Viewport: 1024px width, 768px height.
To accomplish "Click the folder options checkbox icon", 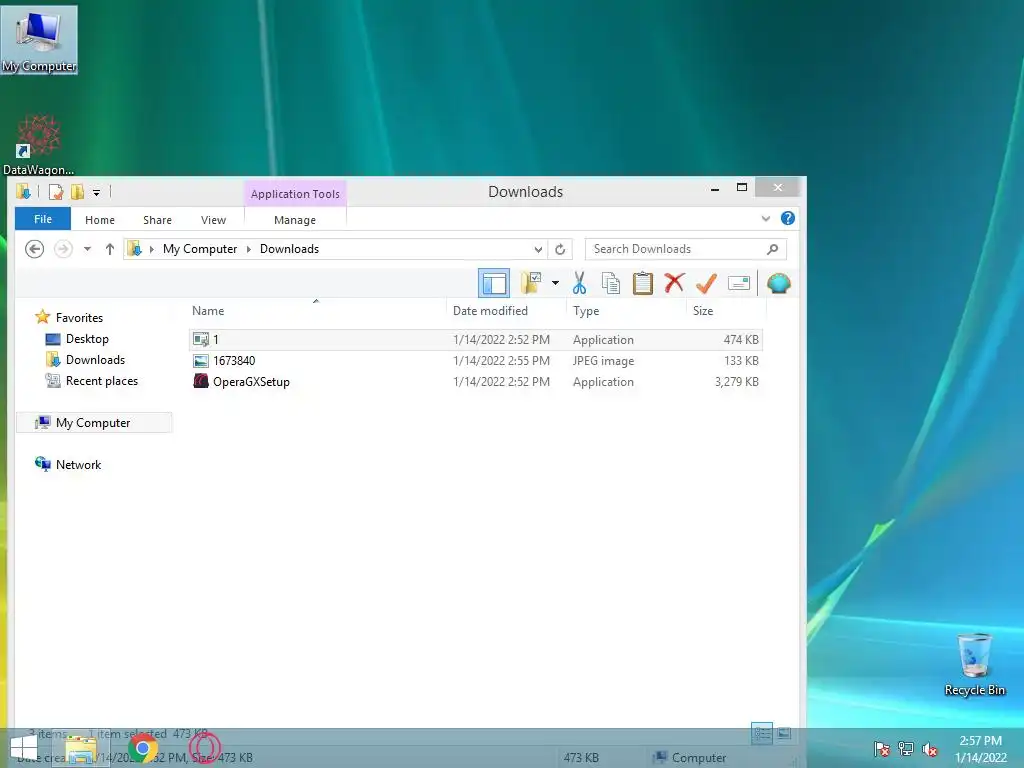I will (531, 283).
